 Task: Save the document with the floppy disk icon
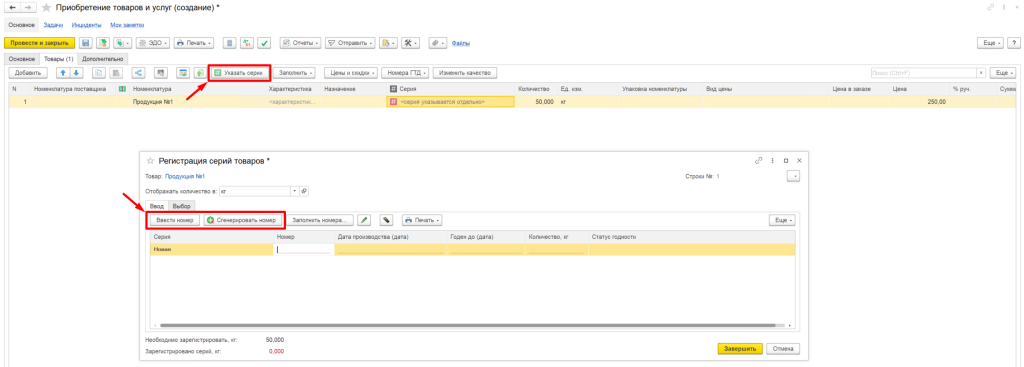coord(86,43)
